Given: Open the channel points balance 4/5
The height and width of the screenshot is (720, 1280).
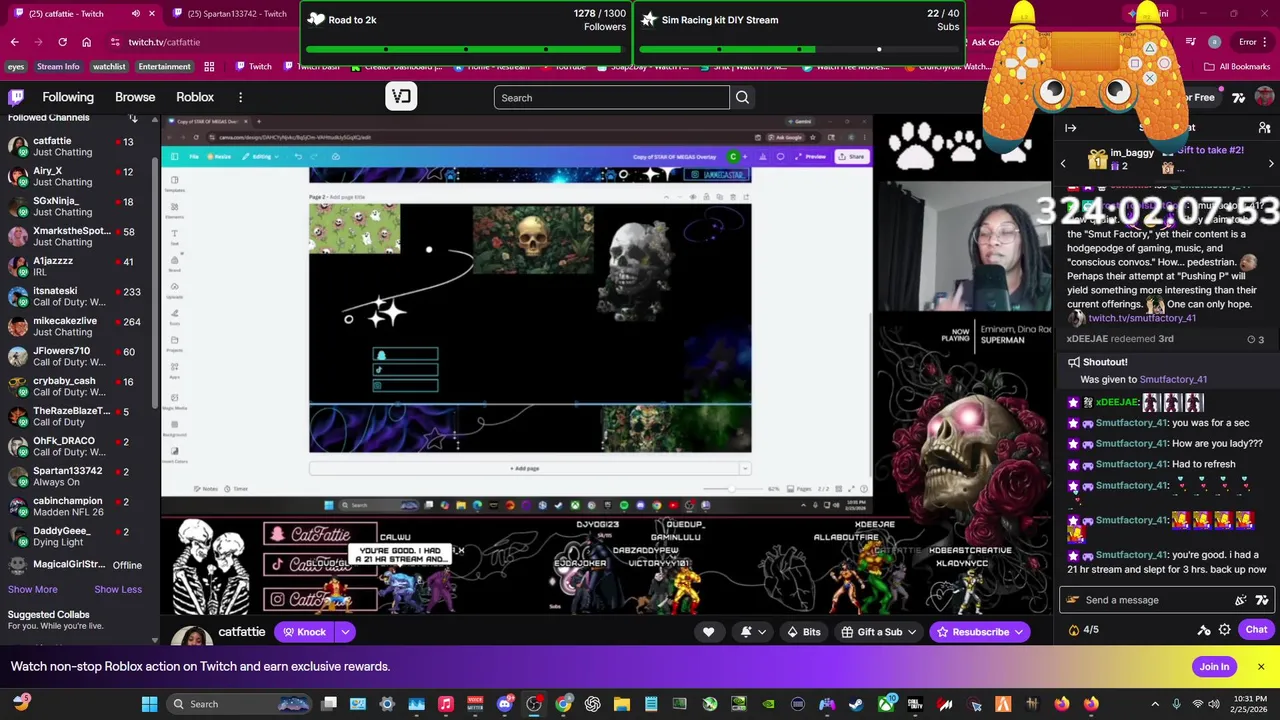Looking at the screenshot, I should [1084, 630].
